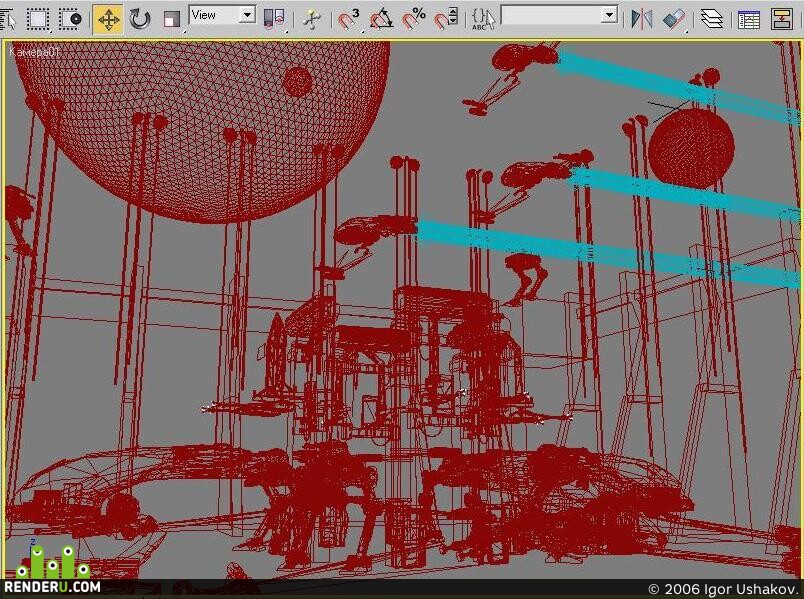Image resolution: width=804 pixels, height=599 pixels.
Task: Toggle Percent Snap magnet
Action: point(414,19)
